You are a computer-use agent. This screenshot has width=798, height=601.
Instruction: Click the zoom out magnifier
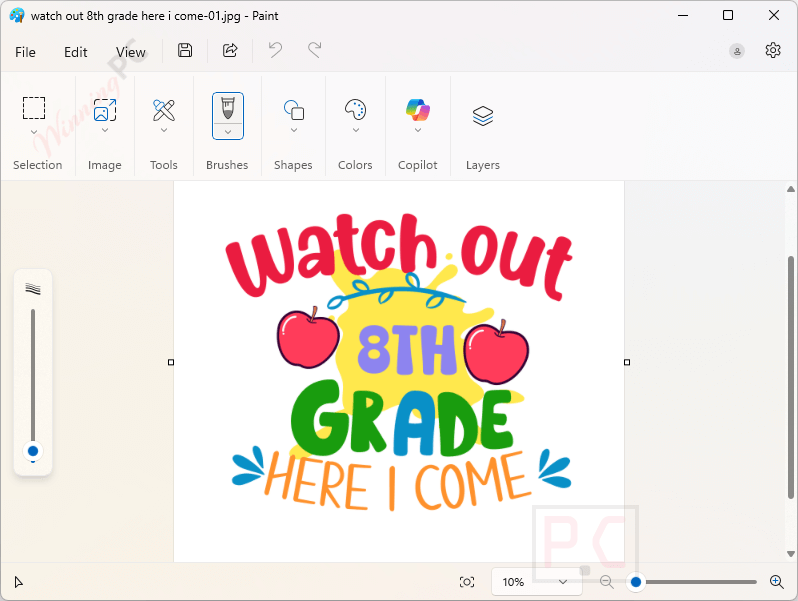[607, 582]
